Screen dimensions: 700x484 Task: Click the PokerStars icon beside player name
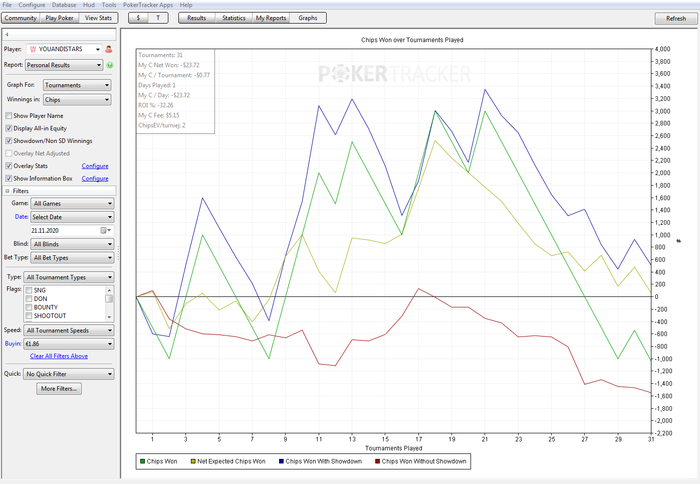point(32,48)
